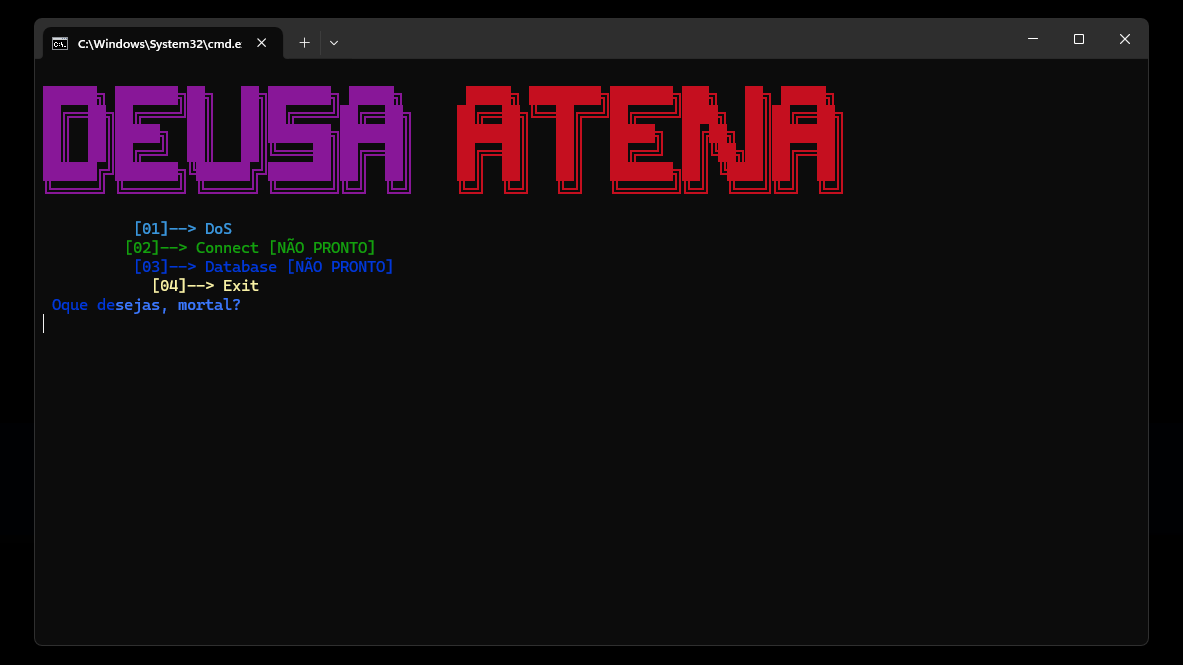Minimize the terminal window
The height and width of the screenshot is (665, 1183).
[x=1032, y=38]
